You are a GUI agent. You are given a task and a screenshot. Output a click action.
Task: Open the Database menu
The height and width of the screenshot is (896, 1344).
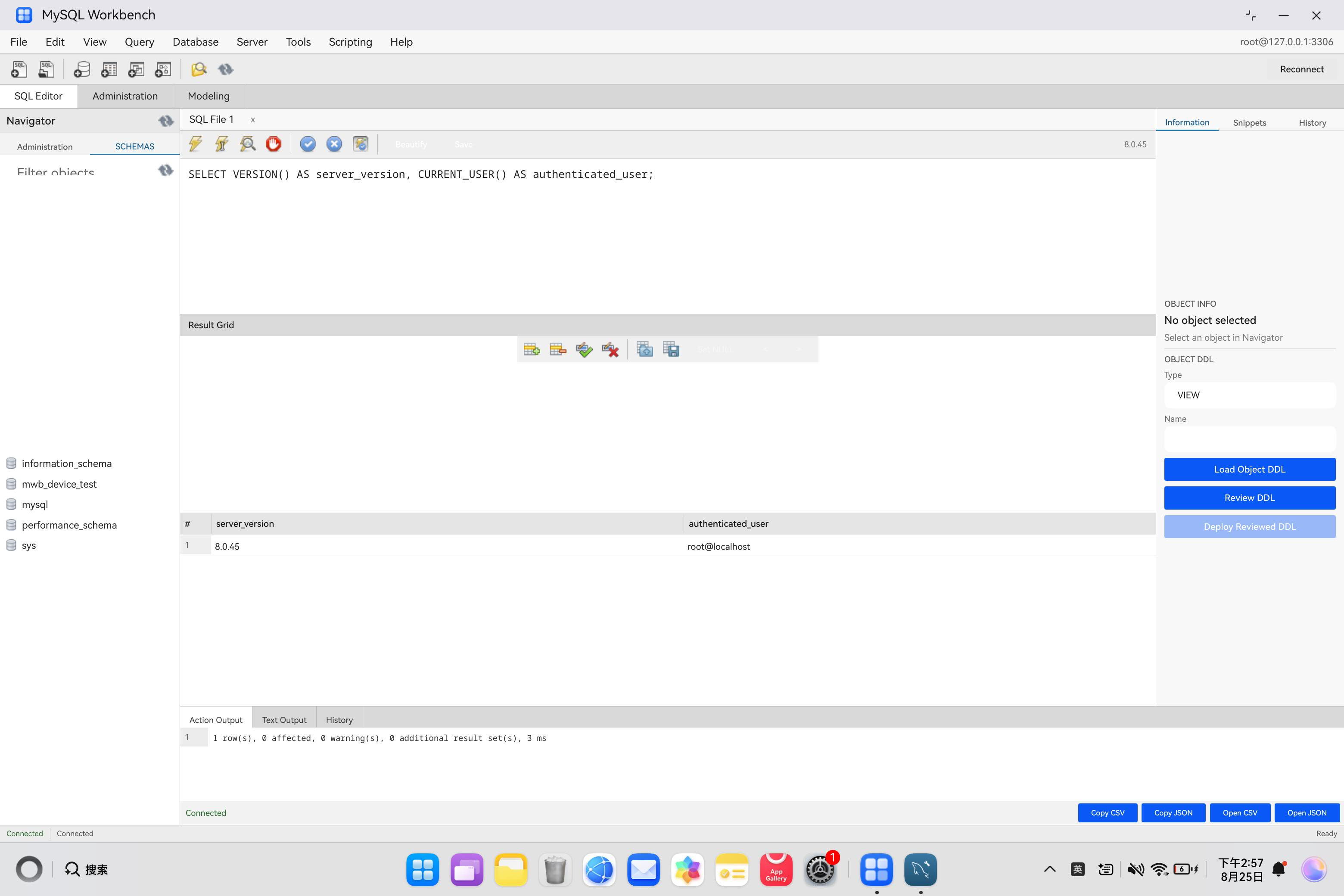196,42
